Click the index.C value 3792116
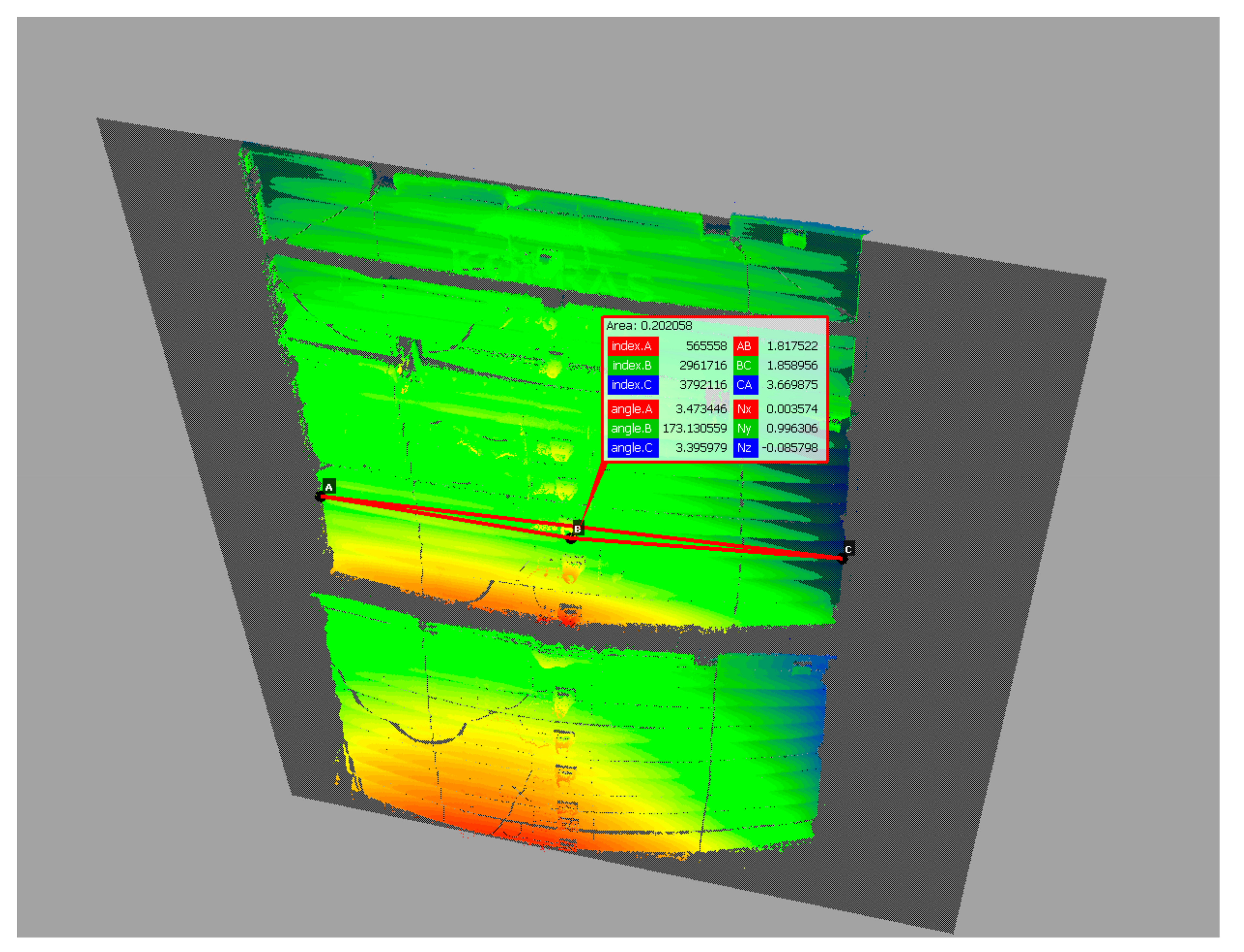 703,385
